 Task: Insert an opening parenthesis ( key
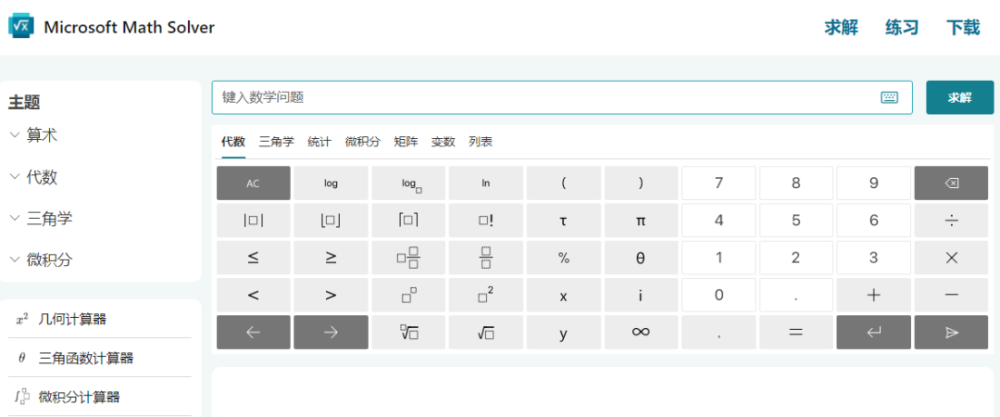(563, 183)
